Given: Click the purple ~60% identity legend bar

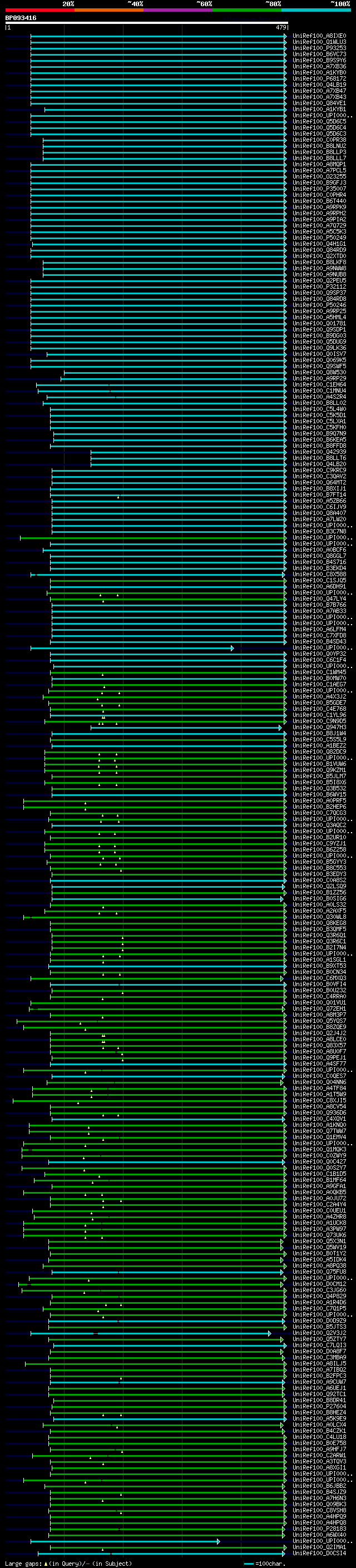Looking at the screenshot, I should pos(179,10).
